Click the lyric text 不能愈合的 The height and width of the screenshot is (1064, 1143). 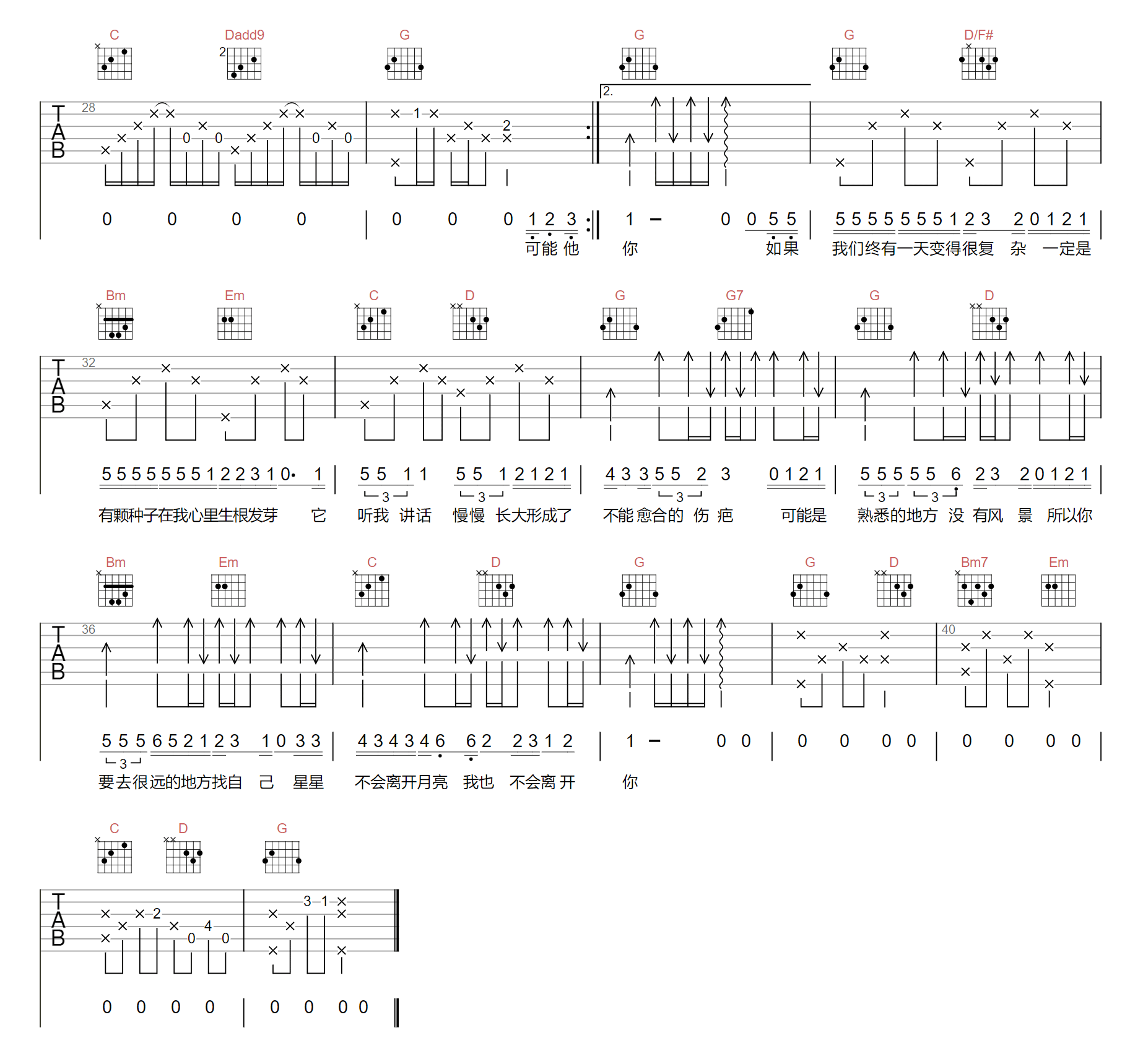click(643, 515)
